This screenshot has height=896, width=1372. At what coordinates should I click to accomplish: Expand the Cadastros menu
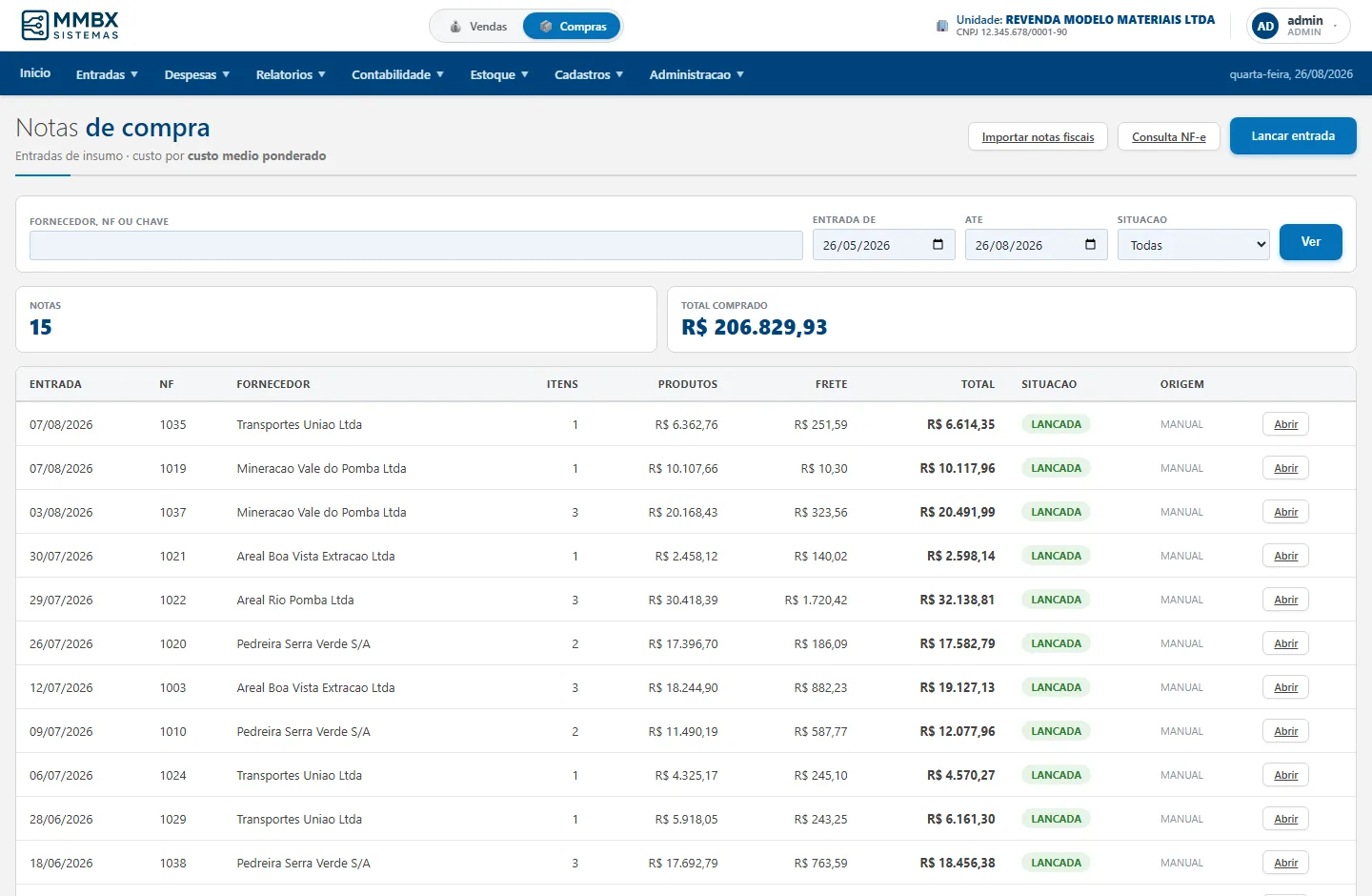[x=589, y=74]
